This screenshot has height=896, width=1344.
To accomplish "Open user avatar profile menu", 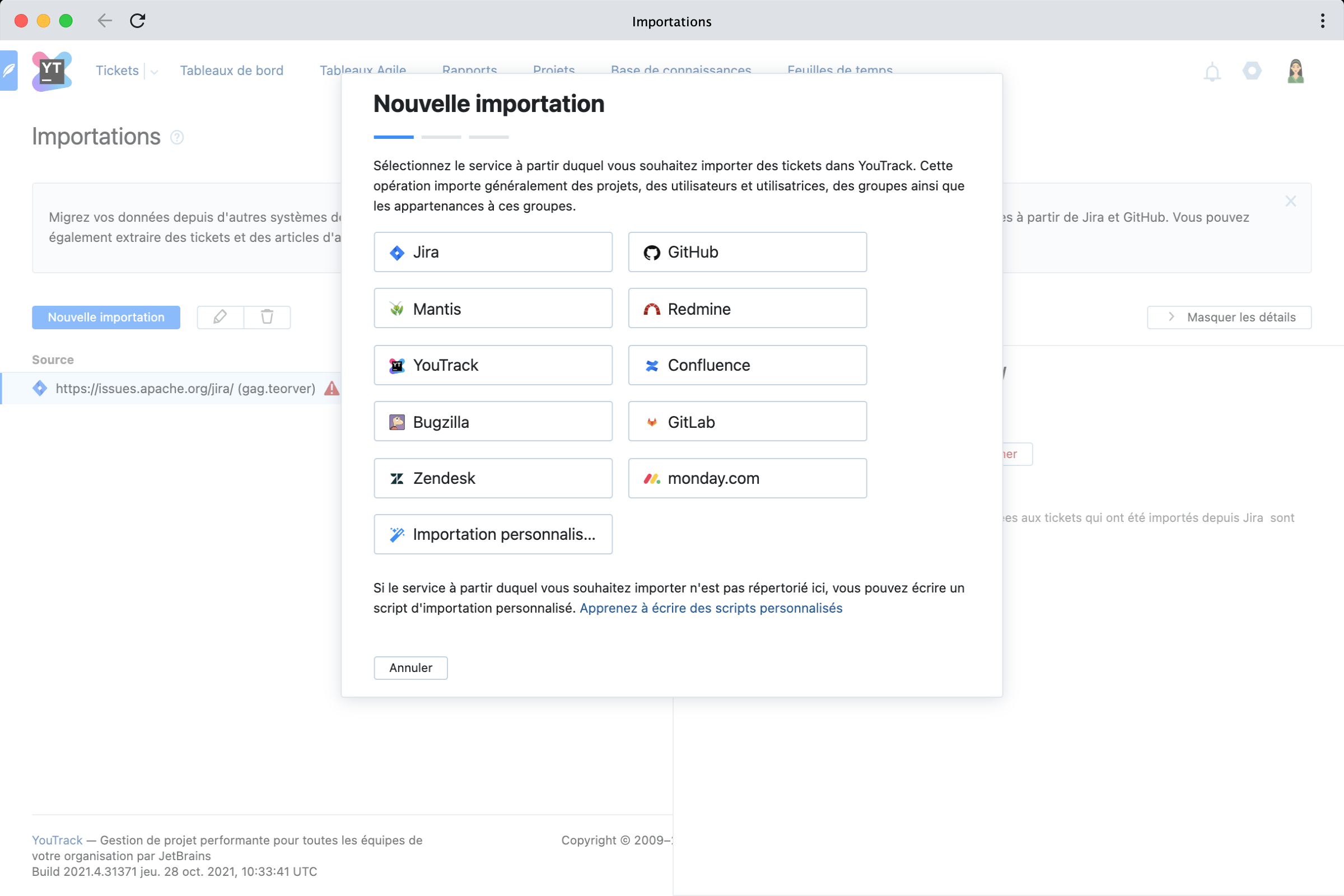I will click(x=1295, y=72).
